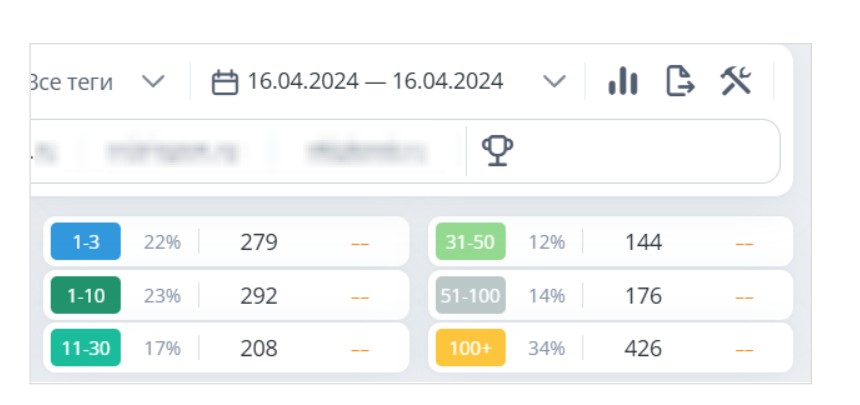Image resolution: width=860 pixels, height=405 pixels.
Task: Select the middle blurred domain tab
Action: pyautogui.click(x=173, y=151)
